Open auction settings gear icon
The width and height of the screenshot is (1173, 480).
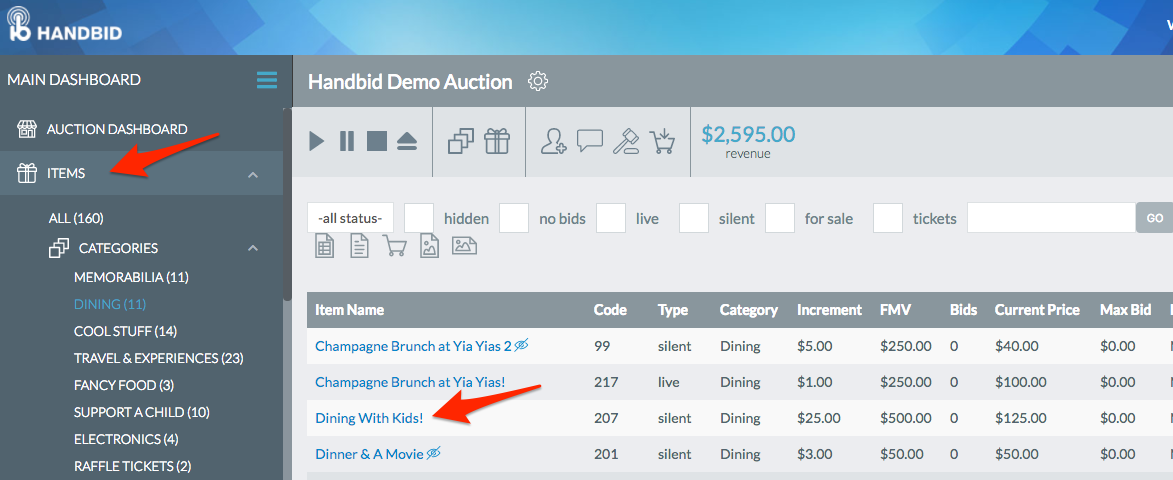tap(538, 81)
